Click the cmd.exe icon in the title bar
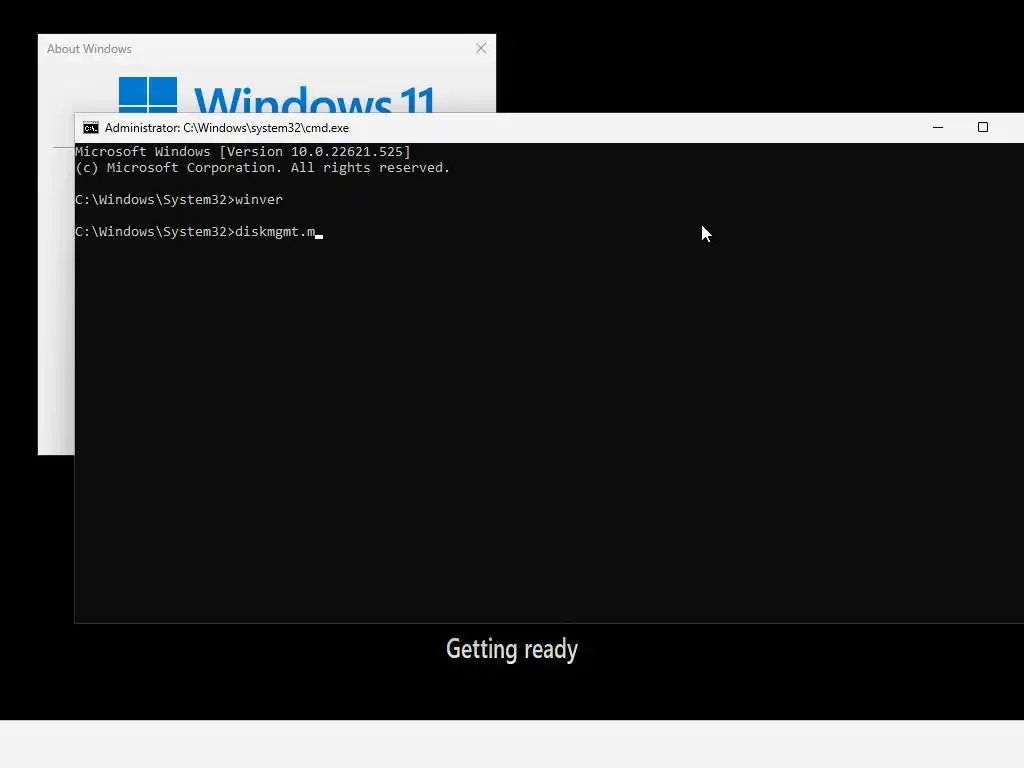Screen dimensions: 1024x768 click(91, 128)
